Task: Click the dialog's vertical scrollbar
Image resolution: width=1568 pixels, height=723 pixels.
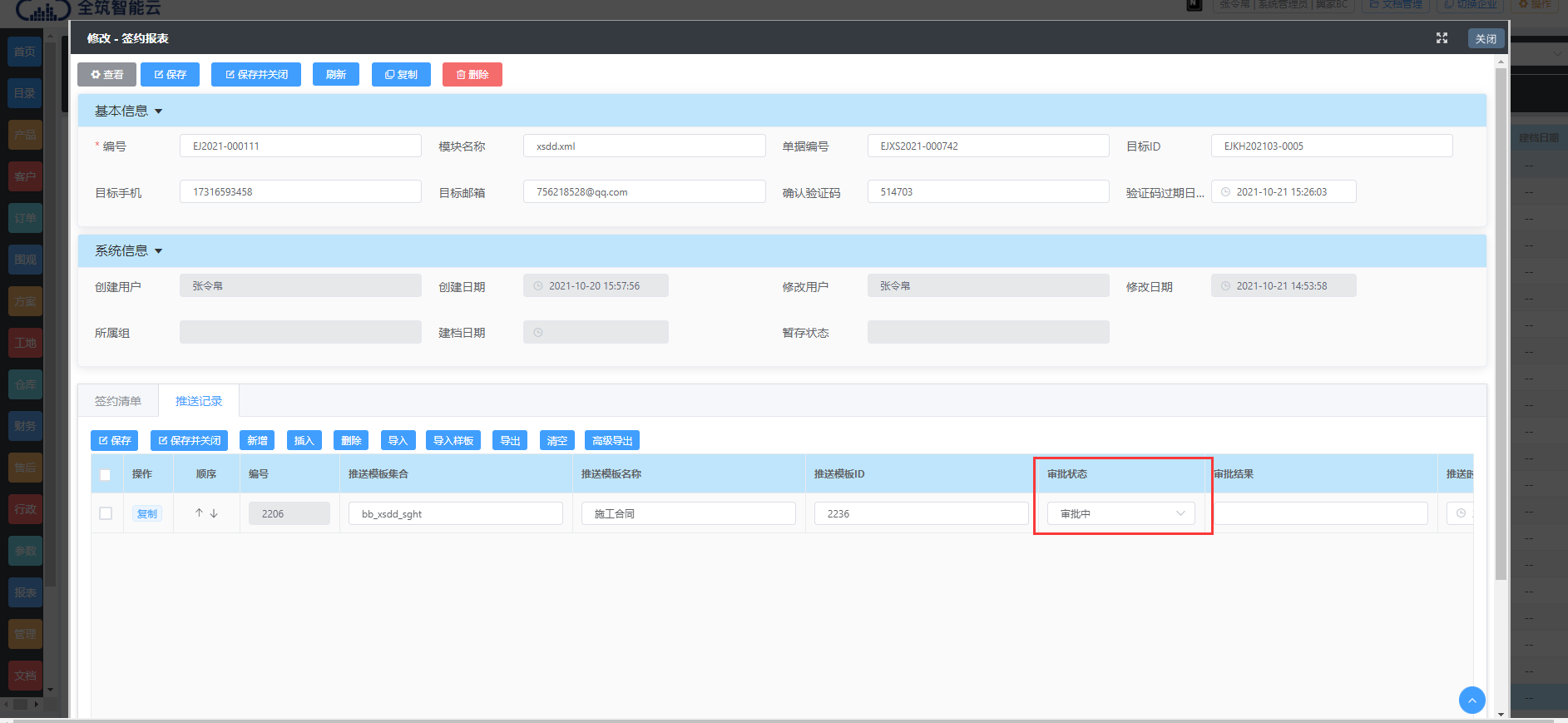Action: [1501, 333]
